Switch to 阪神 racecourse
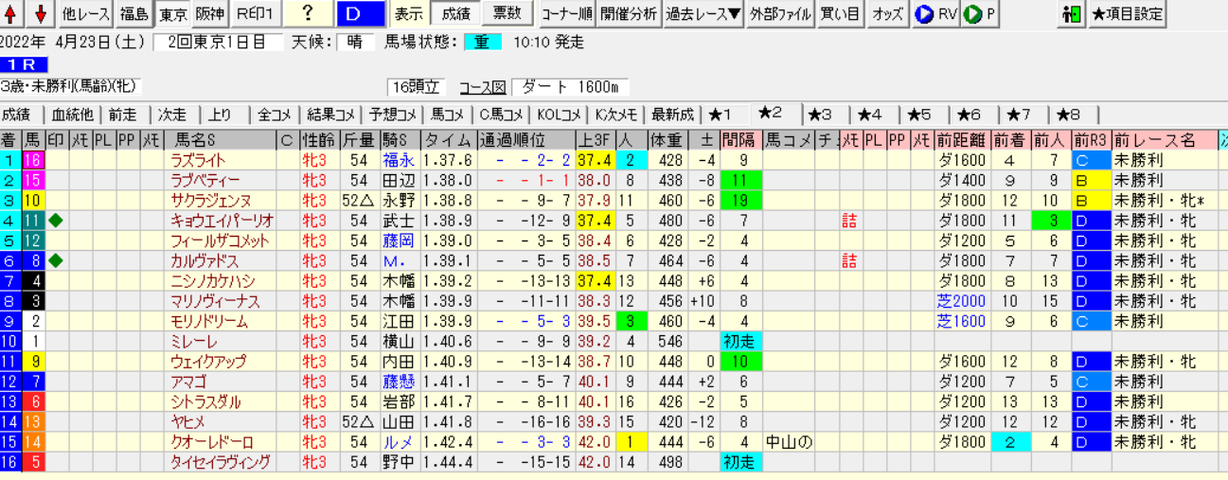Viewport: 1228px width, 480px height. pyautogui.click(x=210, y=14)
